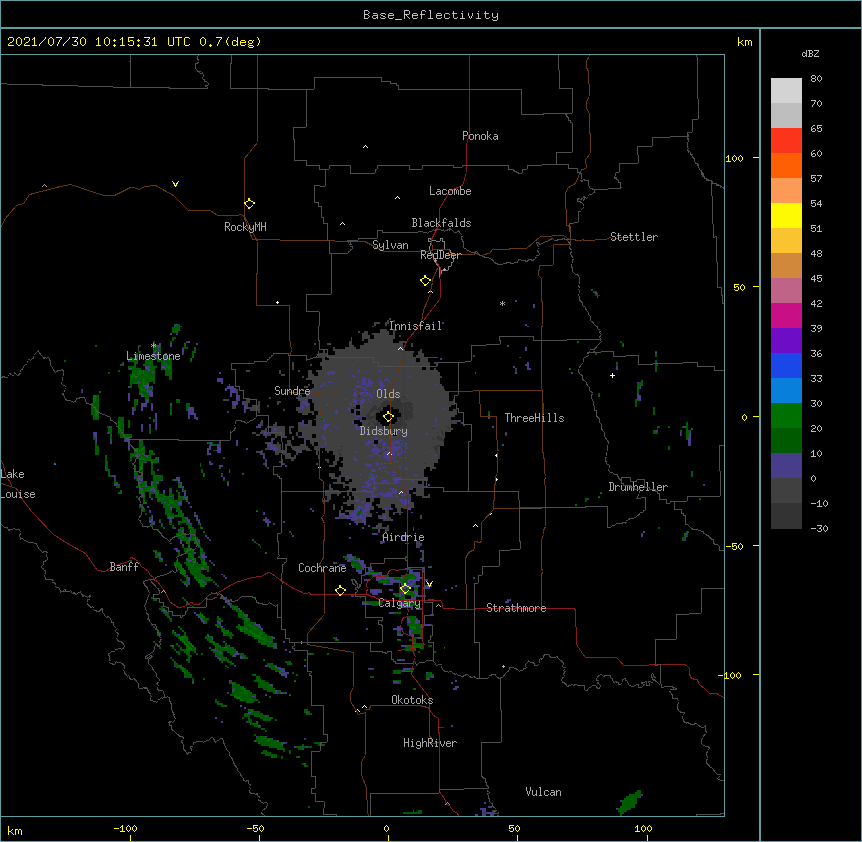The width and height of the screenshot is (862, 842).
Task: Click the km unit label at top right
Action: tap(745, 42)
